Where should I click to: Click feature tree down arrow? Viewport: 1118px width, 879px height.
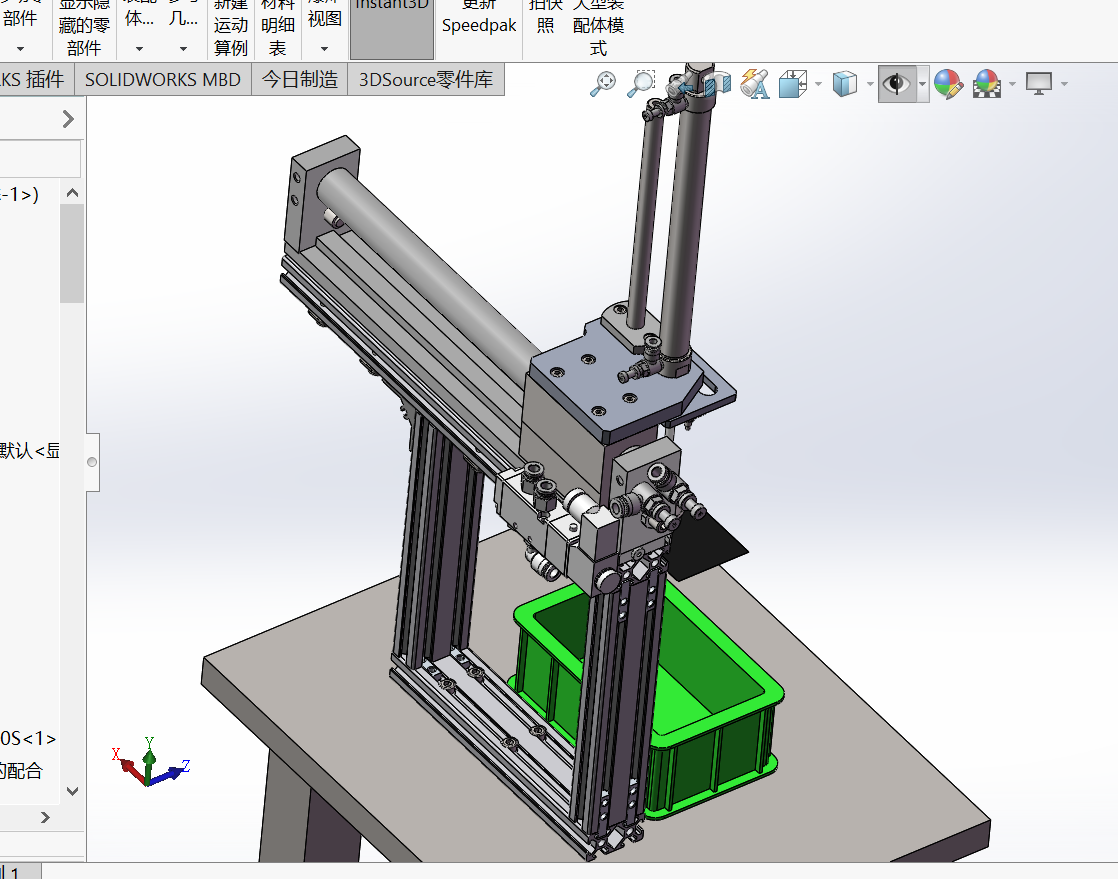pyautogui.click(x=72, y=791)
